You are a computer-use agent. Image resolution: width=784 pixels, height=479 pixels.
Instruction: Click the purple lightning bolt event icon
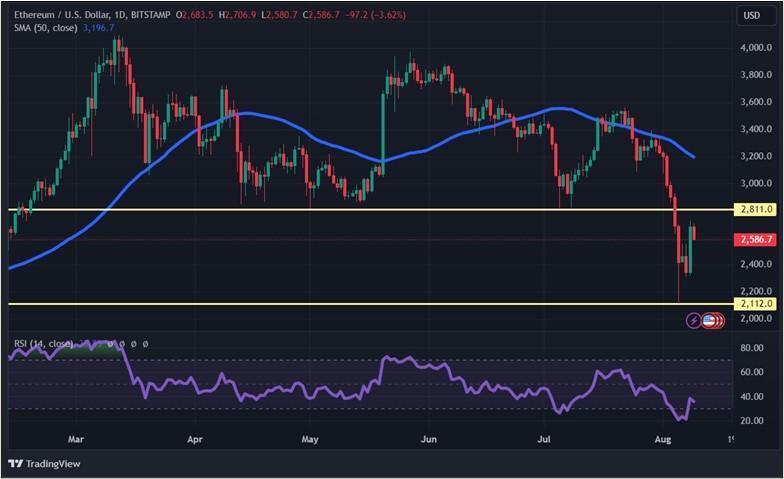(x=693, y=320)
